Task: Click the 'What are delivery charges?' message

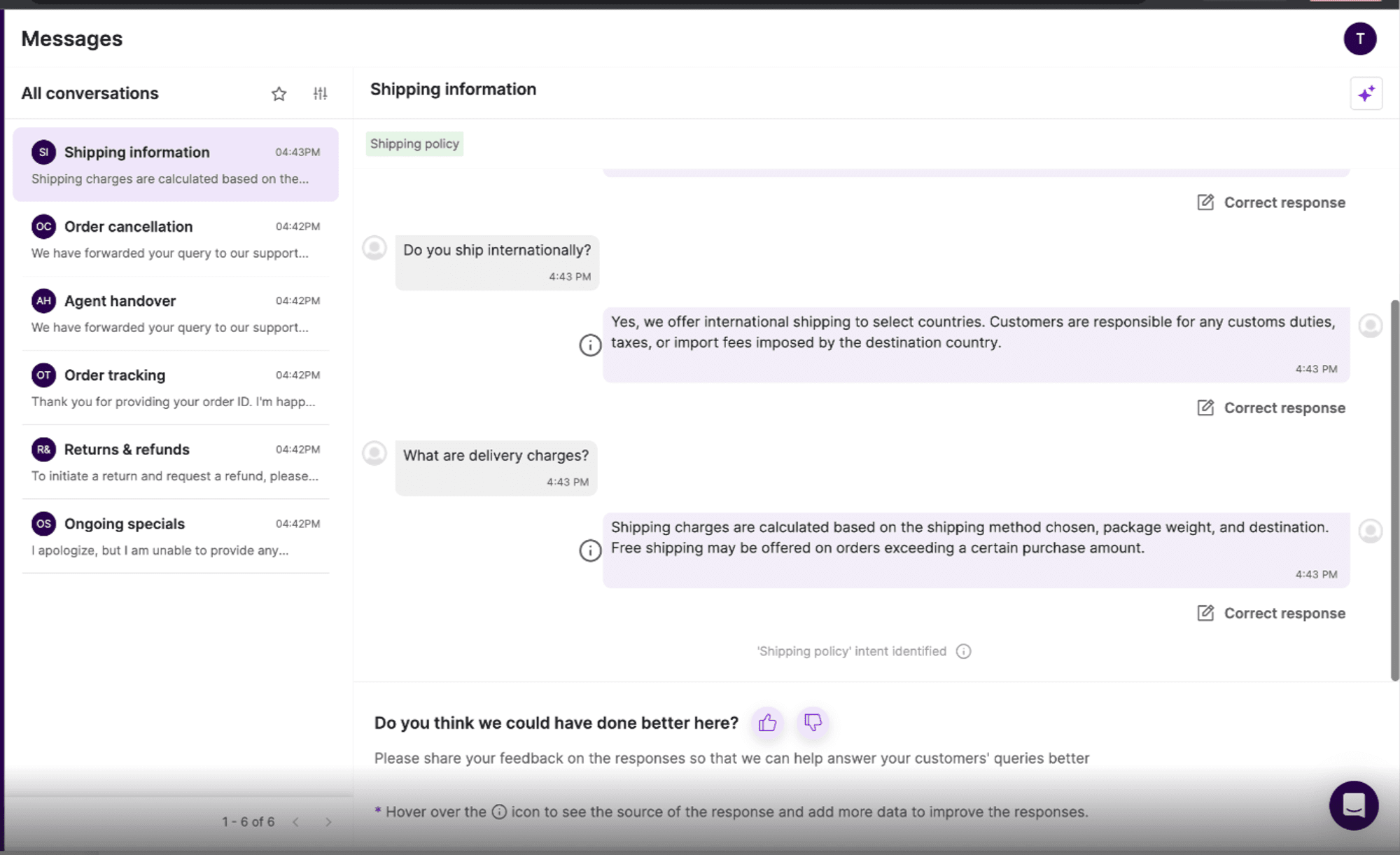Action: tap(496, 468)
